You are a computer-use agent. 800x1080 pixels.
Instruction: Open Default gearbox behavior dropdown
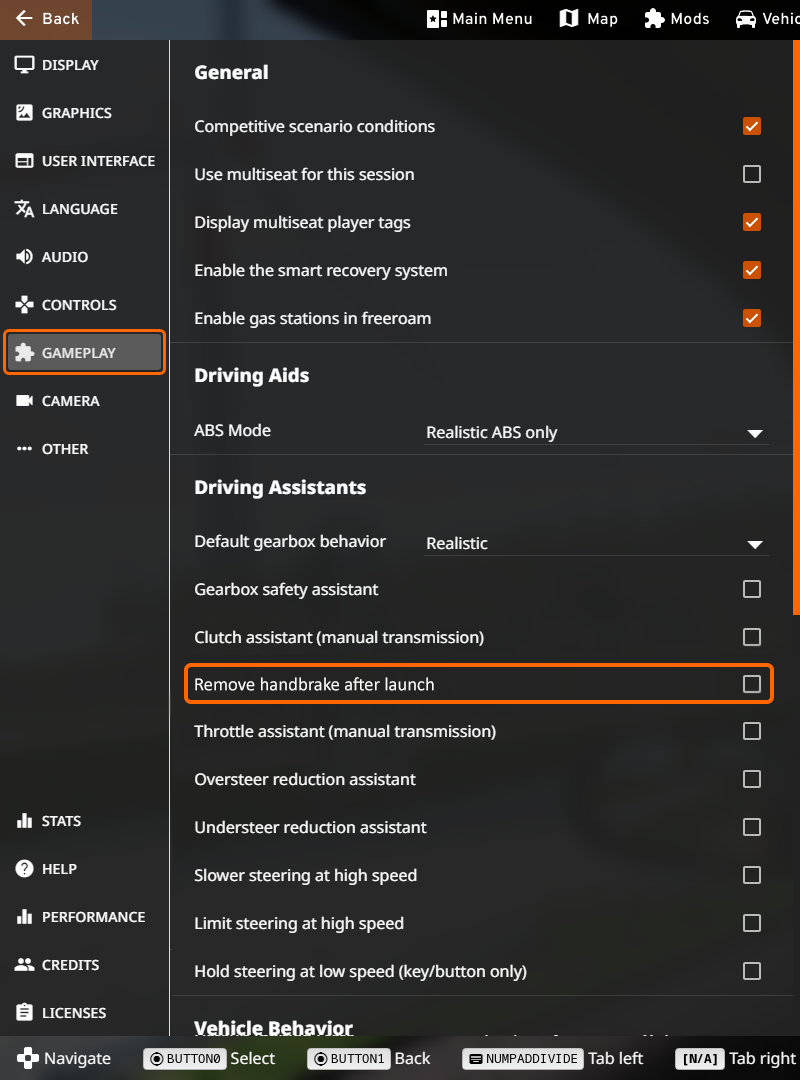(x=595, y=543)
